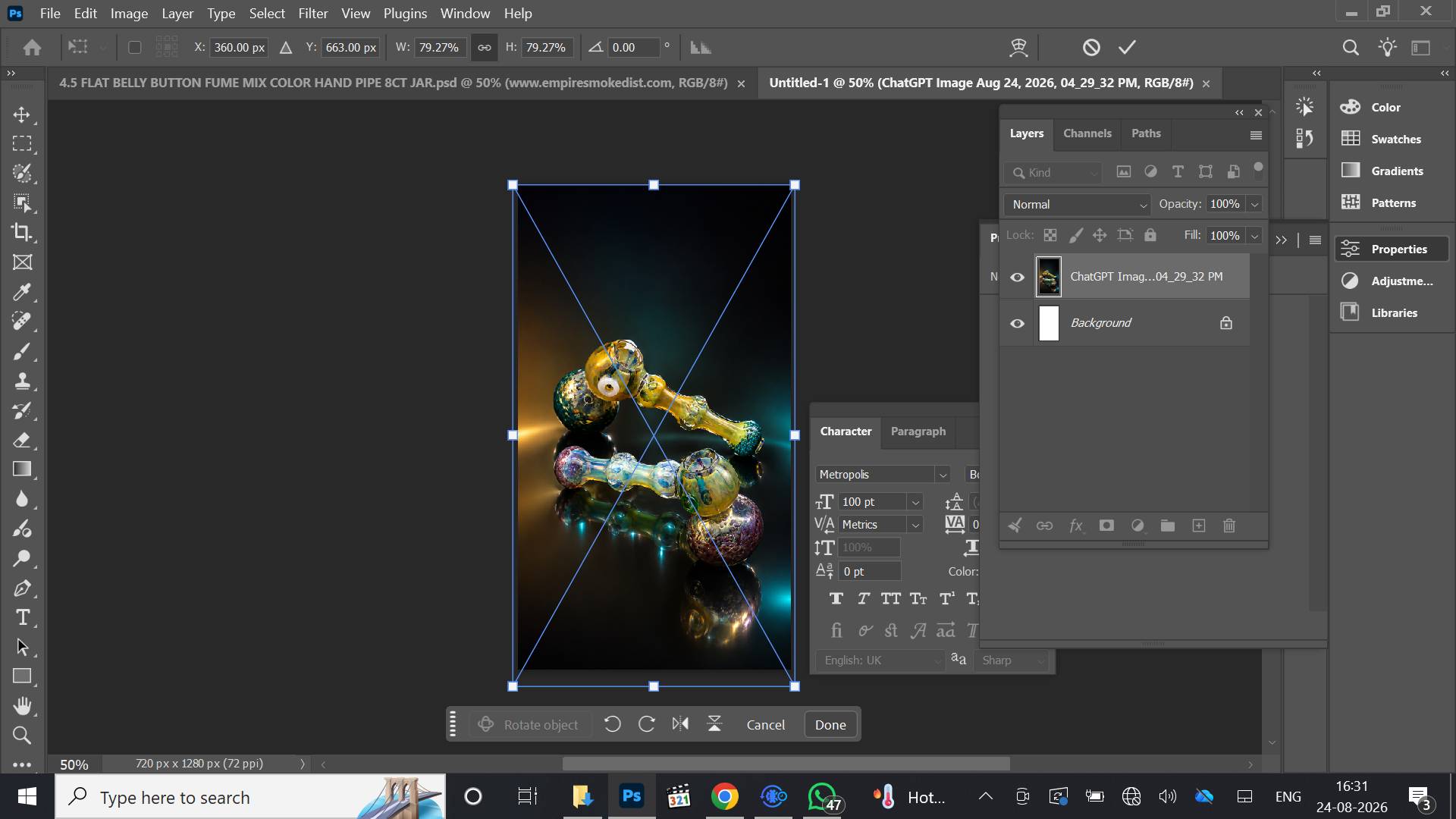
Task: Open the layer Opacity dropdown arrow
Action: 1254,204
